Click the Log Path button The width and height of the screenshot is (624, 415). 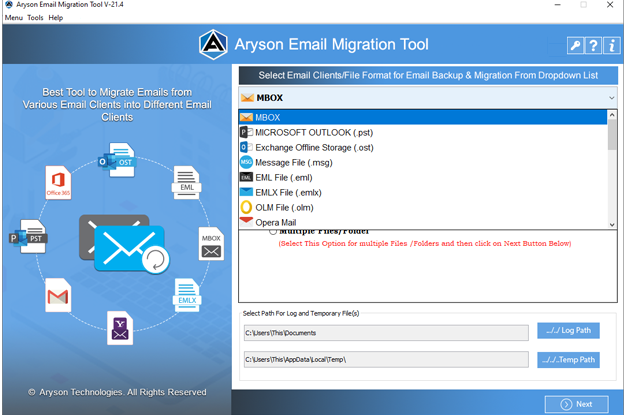click(568, 331)
